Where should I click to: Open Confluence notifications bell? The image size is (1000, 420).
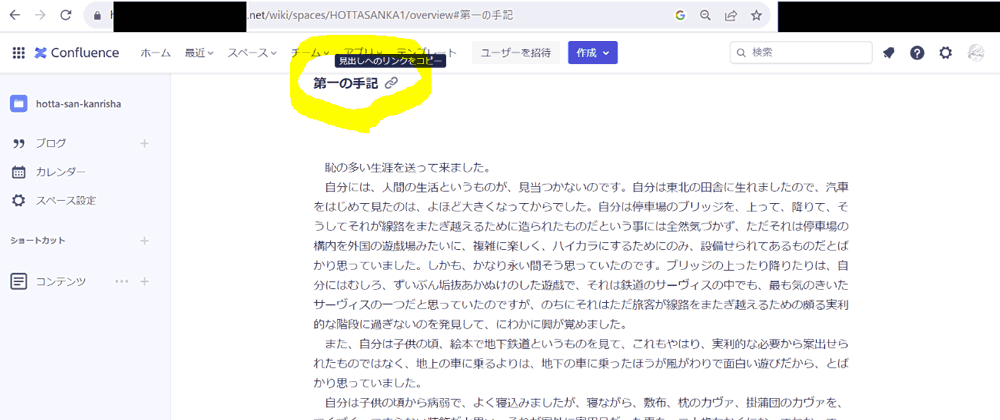click(x=888, y=53)
